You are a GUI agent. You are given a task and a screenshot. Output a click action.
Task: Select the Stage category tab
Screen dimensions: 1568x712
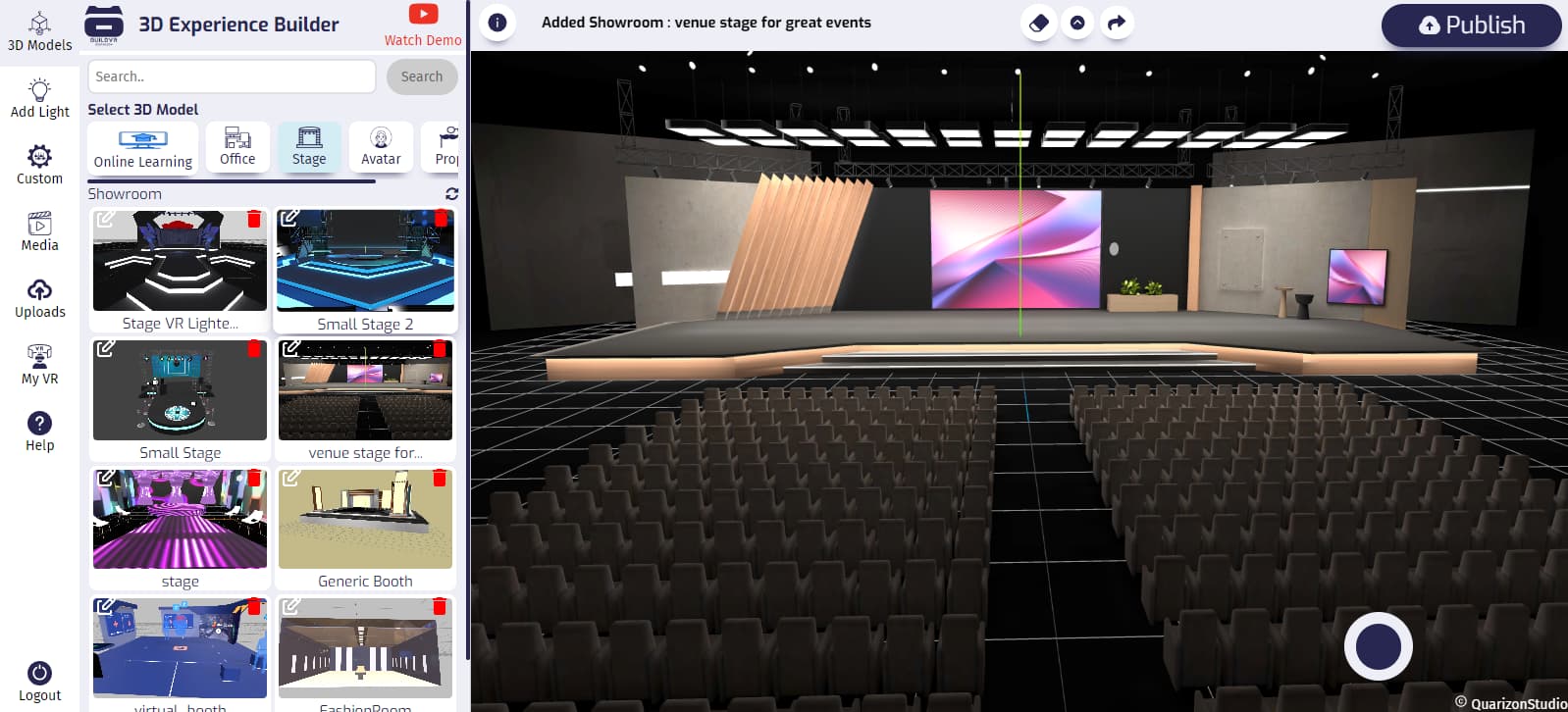[309, 147]
